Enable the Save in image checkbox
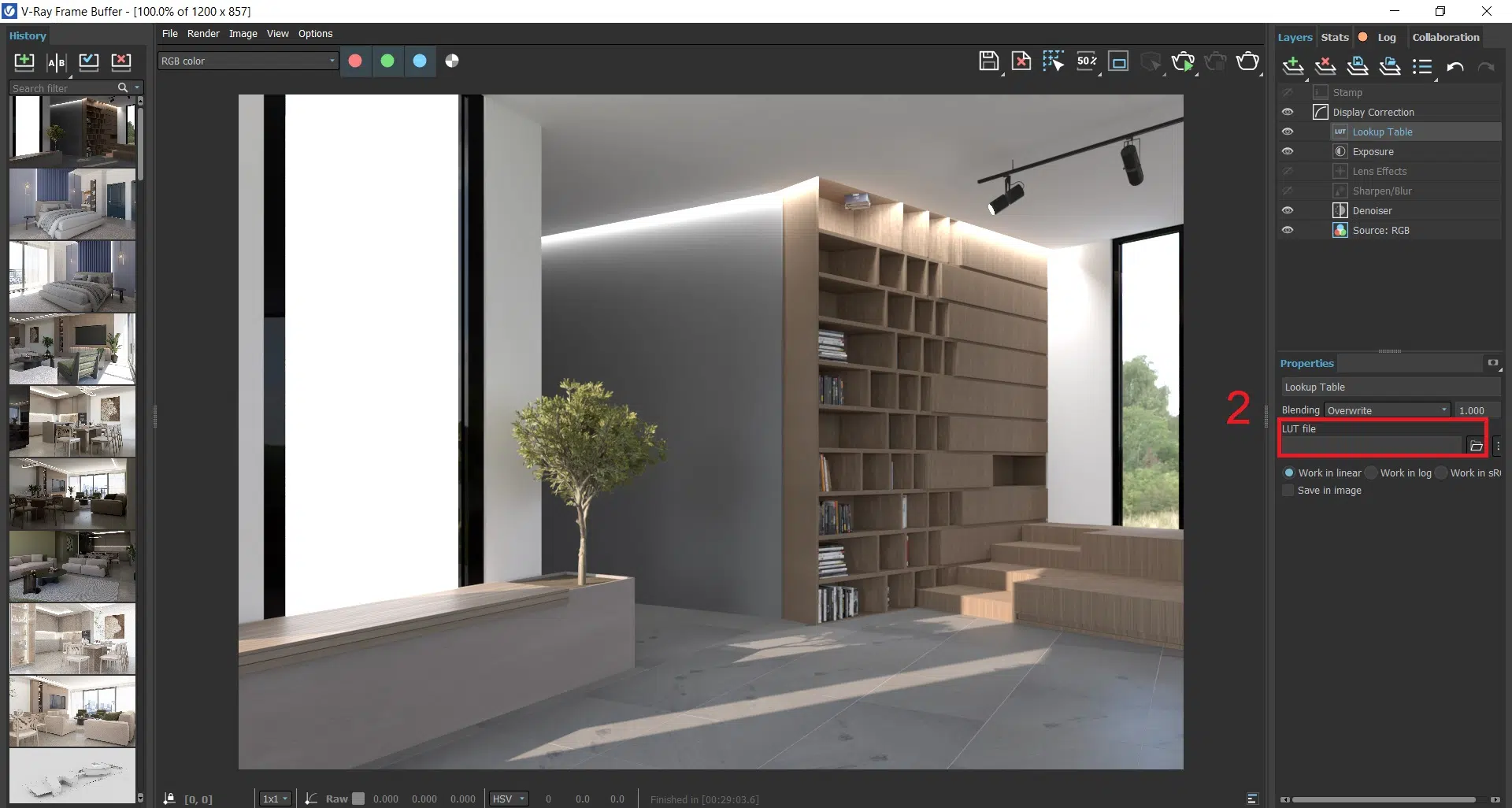The height and width of the screenshot is (808, 1512). click(1288, 491)
